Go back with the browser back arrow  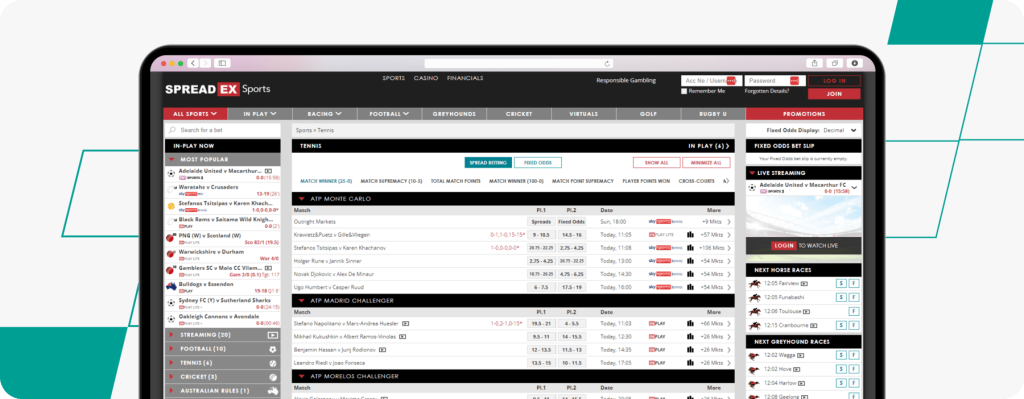click(193, 63)
